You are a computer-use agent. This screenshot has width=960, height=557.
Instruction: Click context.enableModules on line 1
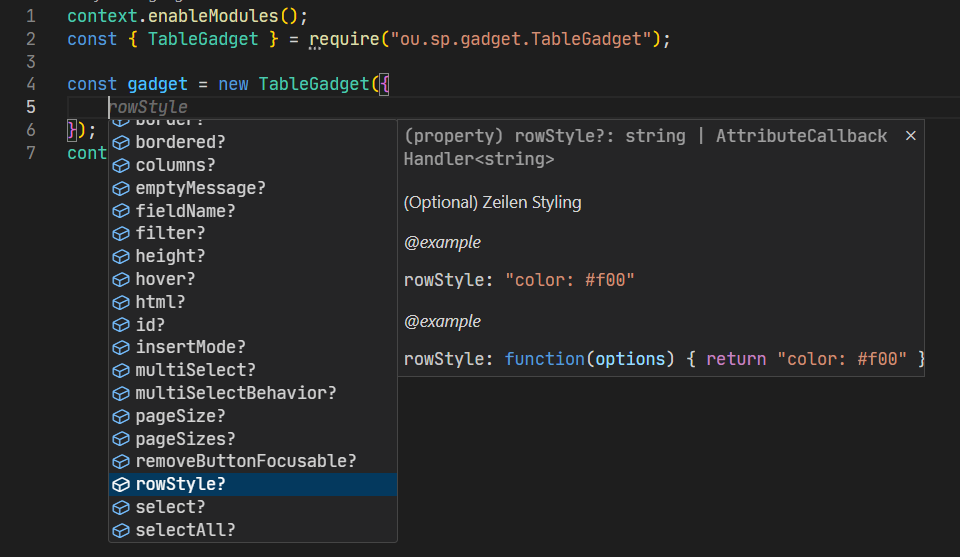[x=173, y=16]
